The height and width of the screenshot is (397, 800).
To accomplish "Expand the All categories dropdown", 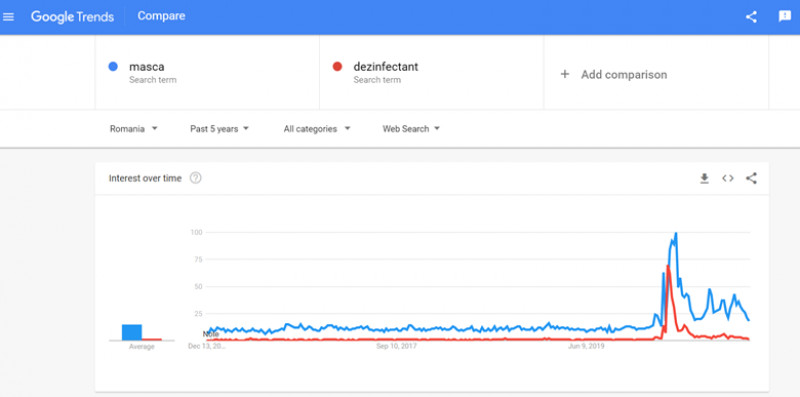I will pos(317,129).
